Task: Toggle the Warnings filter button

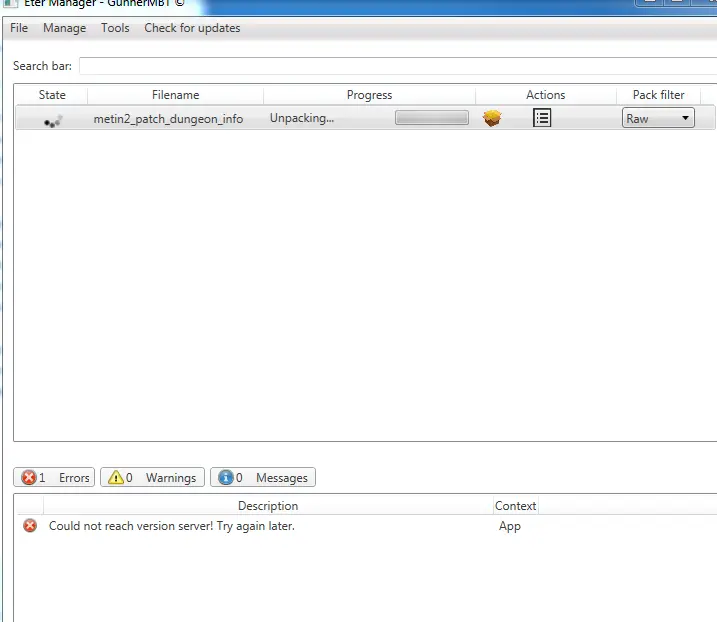Action: (152, 478)
